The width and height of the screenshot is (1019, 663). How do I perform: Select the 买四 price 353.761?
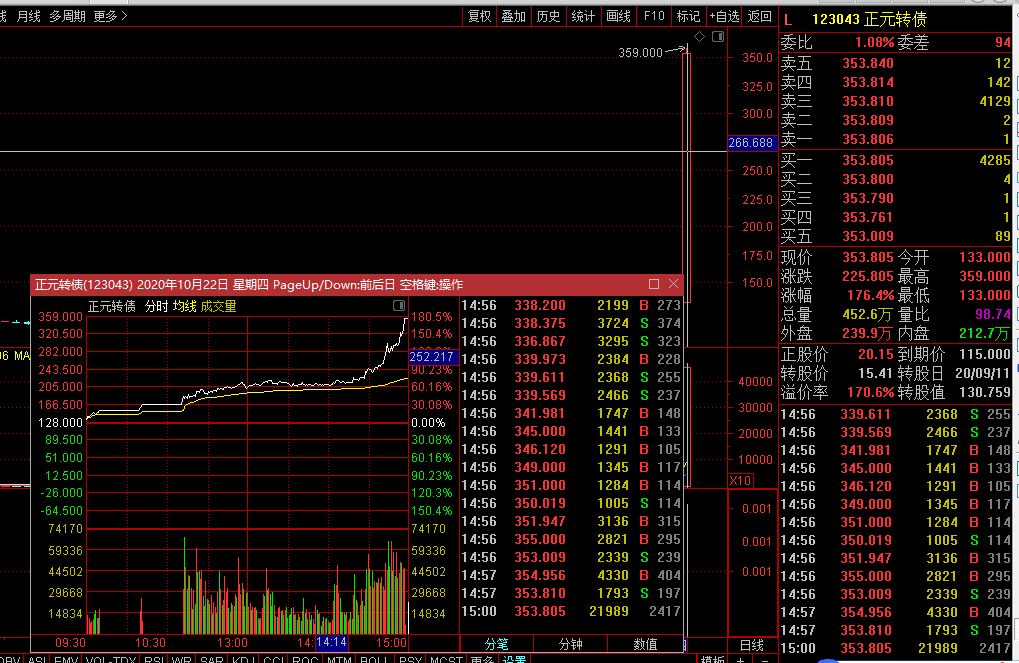(868, 217)
